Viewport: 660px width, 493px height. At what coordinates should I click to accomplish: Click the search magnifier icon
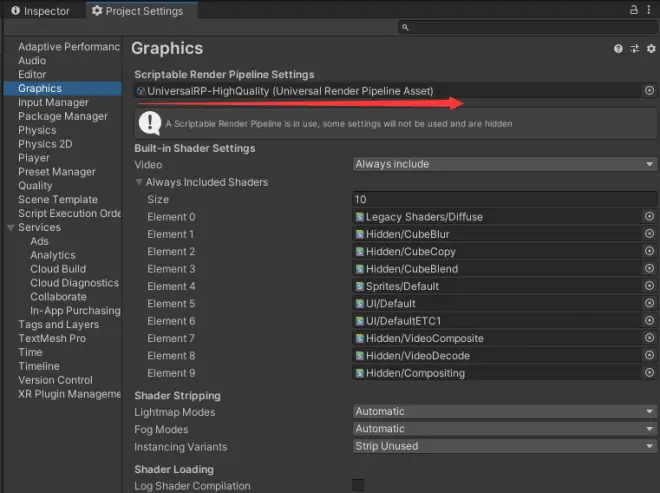tap(405, 27)
